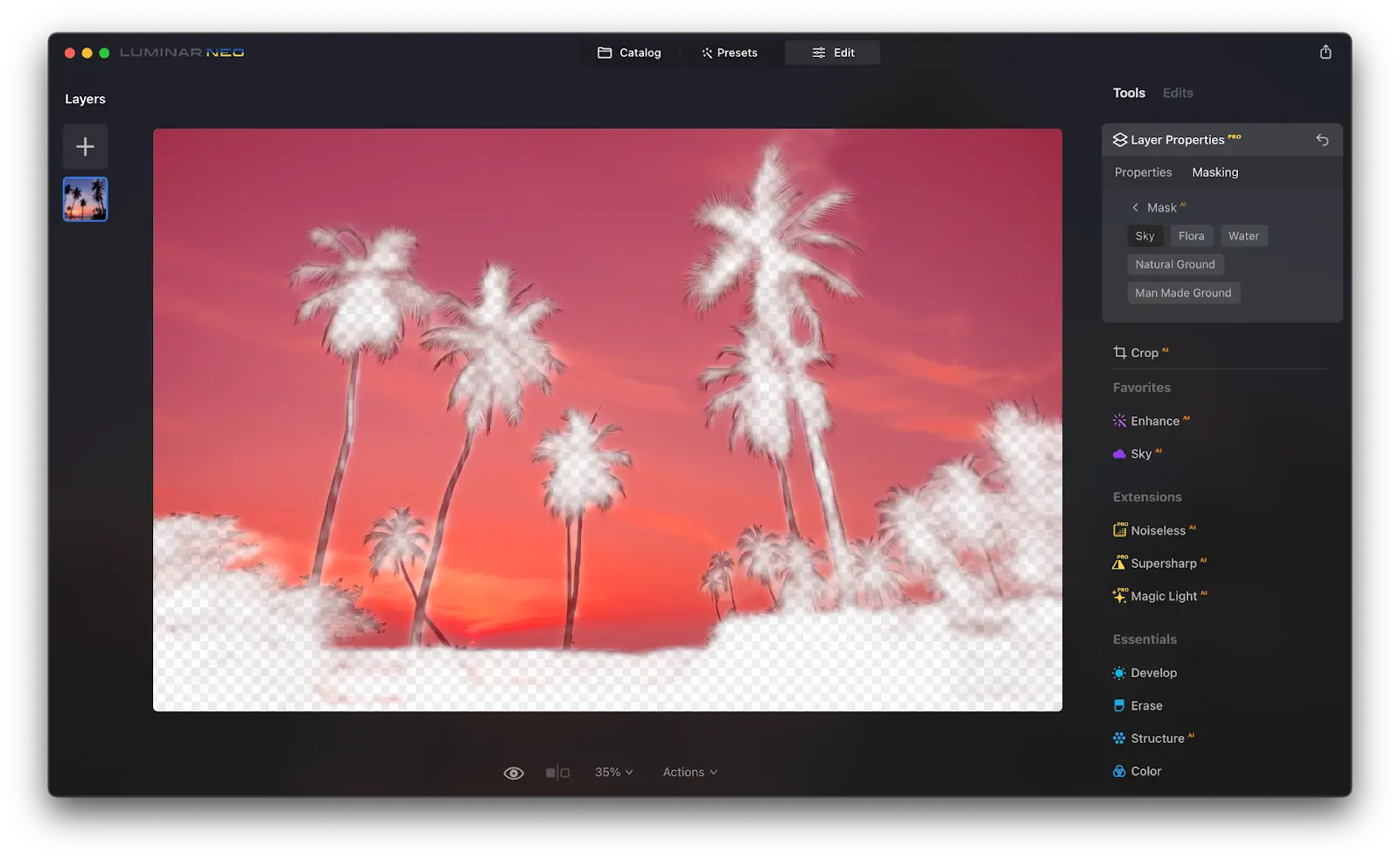1400x861 pixels.
Task: Click the share export icon
Action: click(x=1326, y=52)
